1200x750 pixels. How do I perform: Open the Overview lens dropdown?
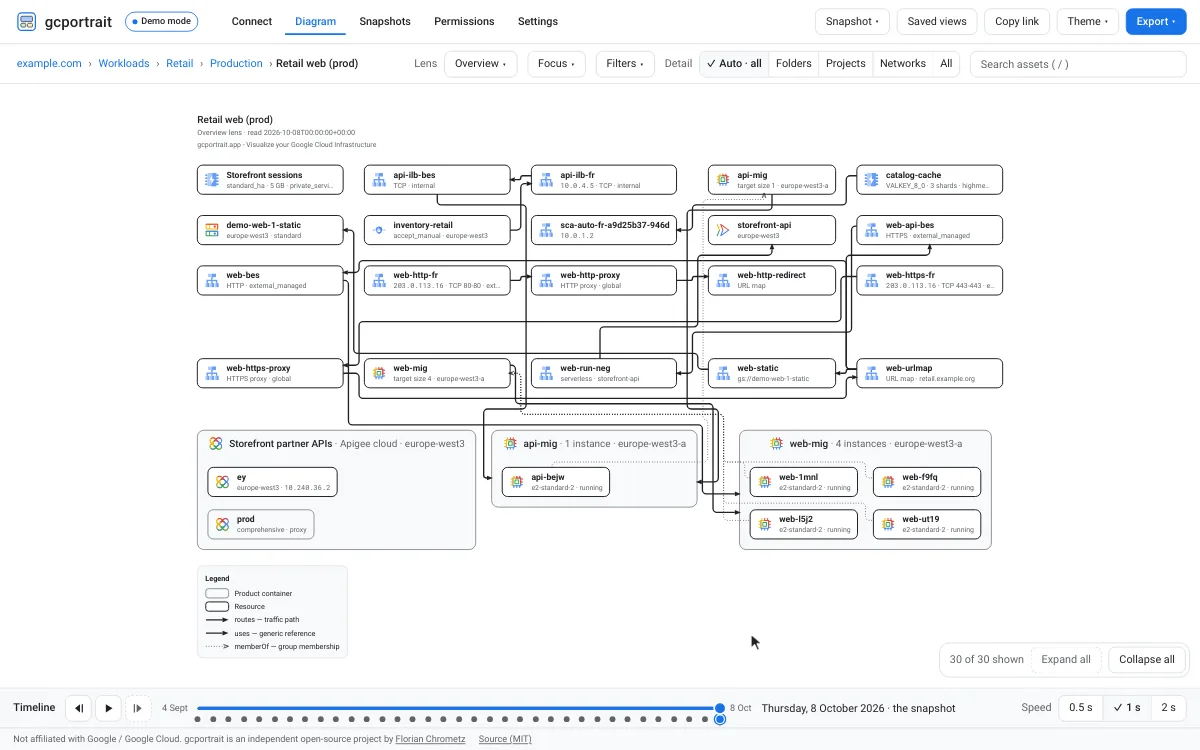(x=480, y=63)
